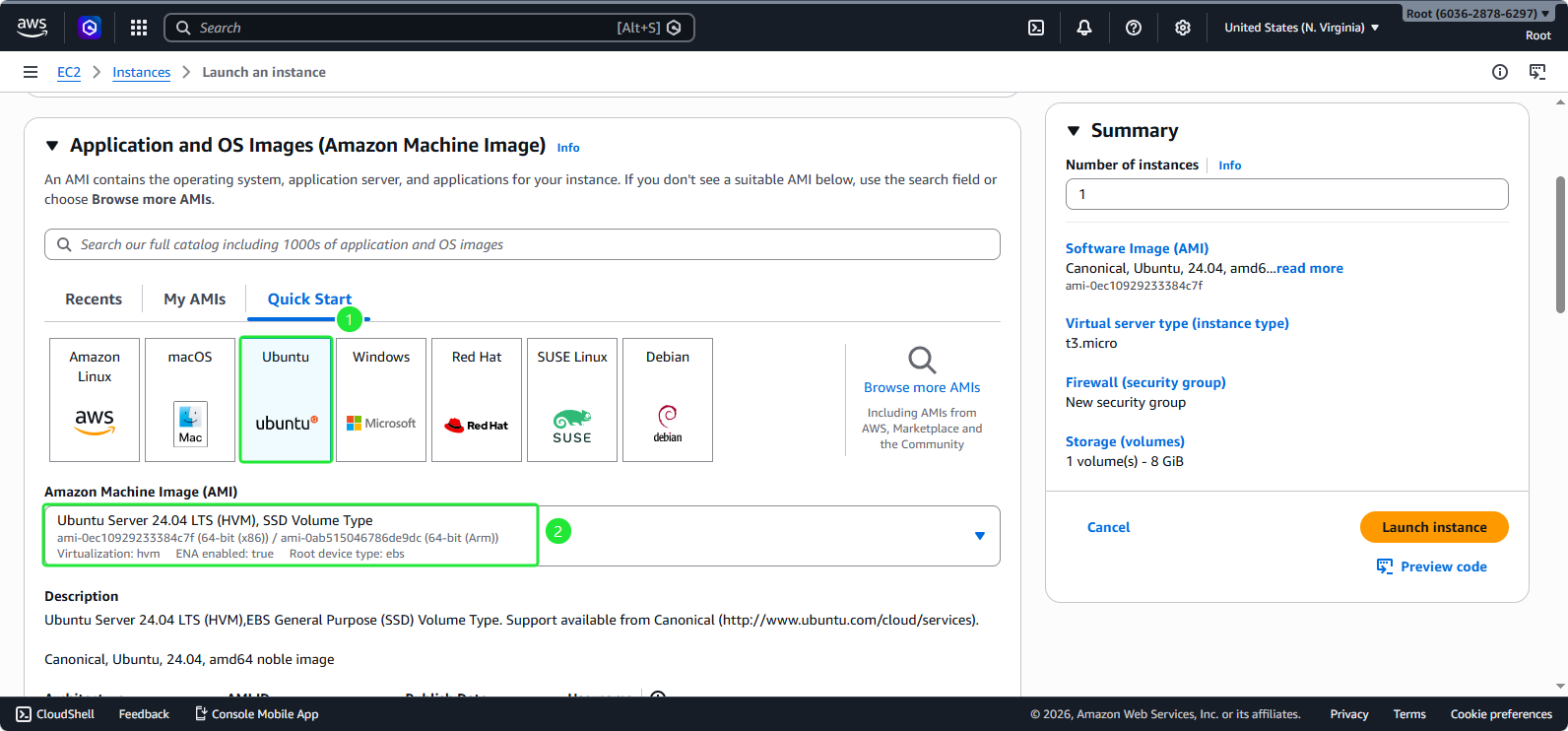This screenshot has height=731, width=1568.
Task: Open Firewall (security group) summary link
Action: click(x=1145, y=382)
